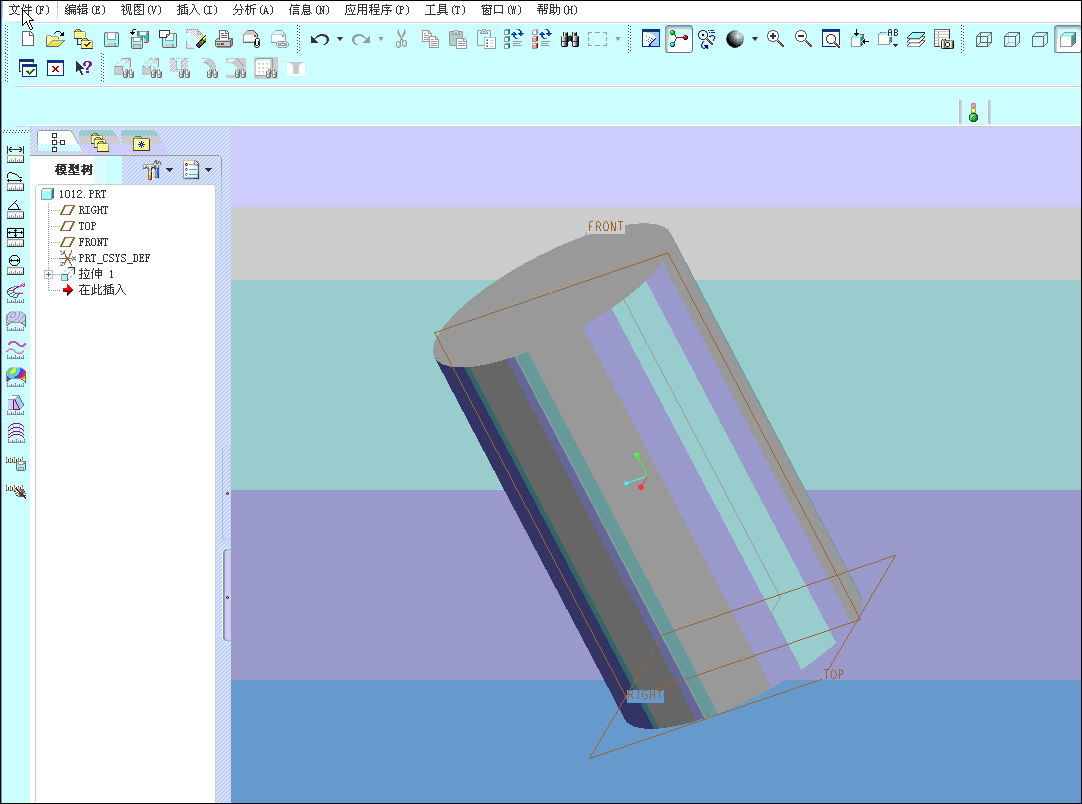Open the 应用程序(P) menu
The image size is (1082, 804).
pos(377,10)
